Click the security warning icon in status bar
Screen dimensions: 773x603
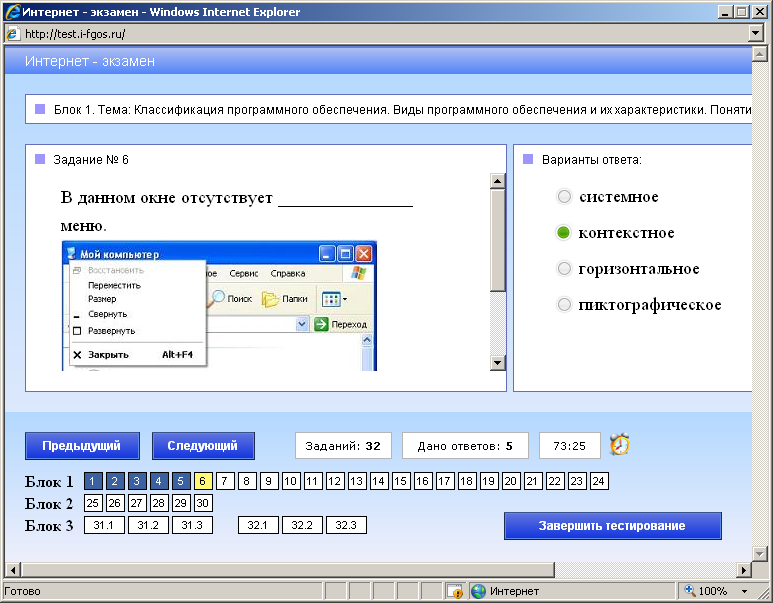[455, 591]
